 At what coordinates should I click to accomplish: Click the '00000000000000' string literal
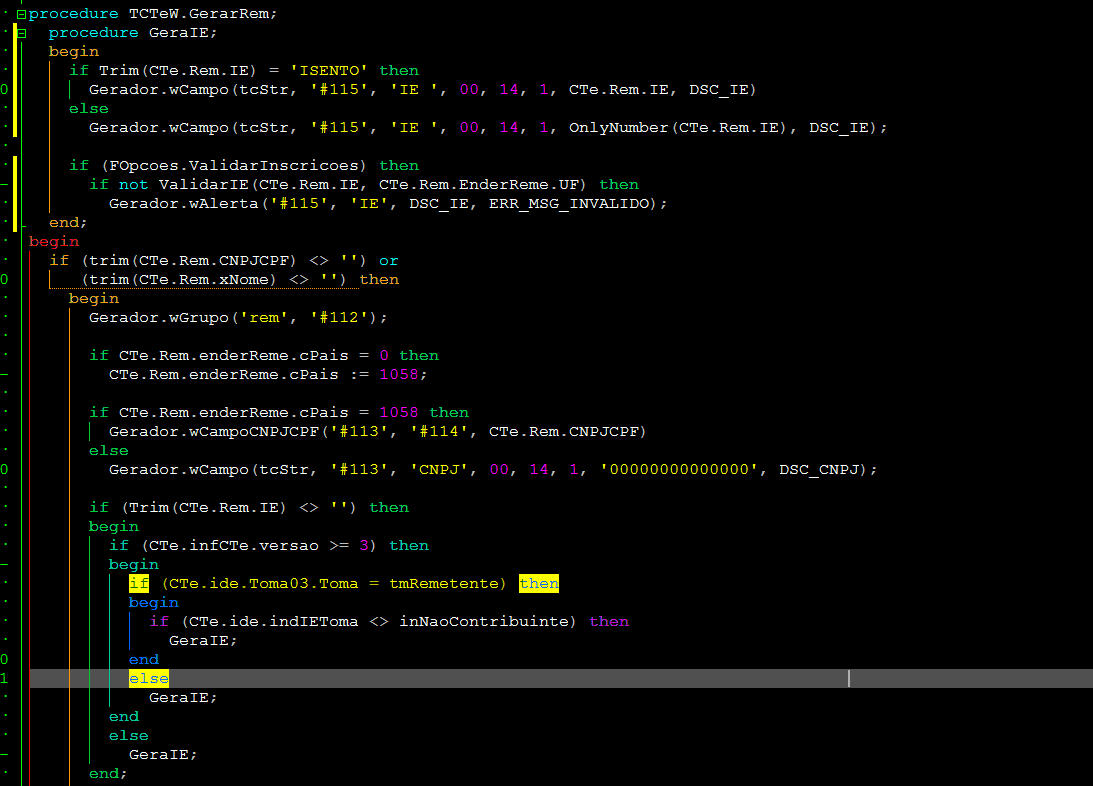(679, 470)
